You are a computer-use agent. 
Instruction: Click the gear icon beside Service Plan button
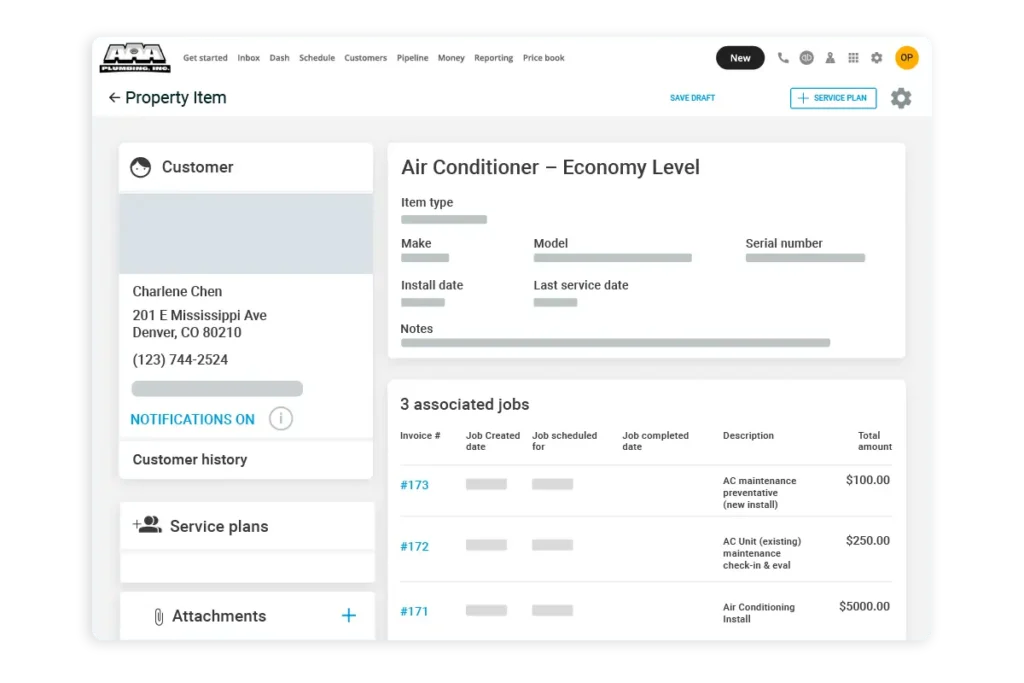coord(900,98)
